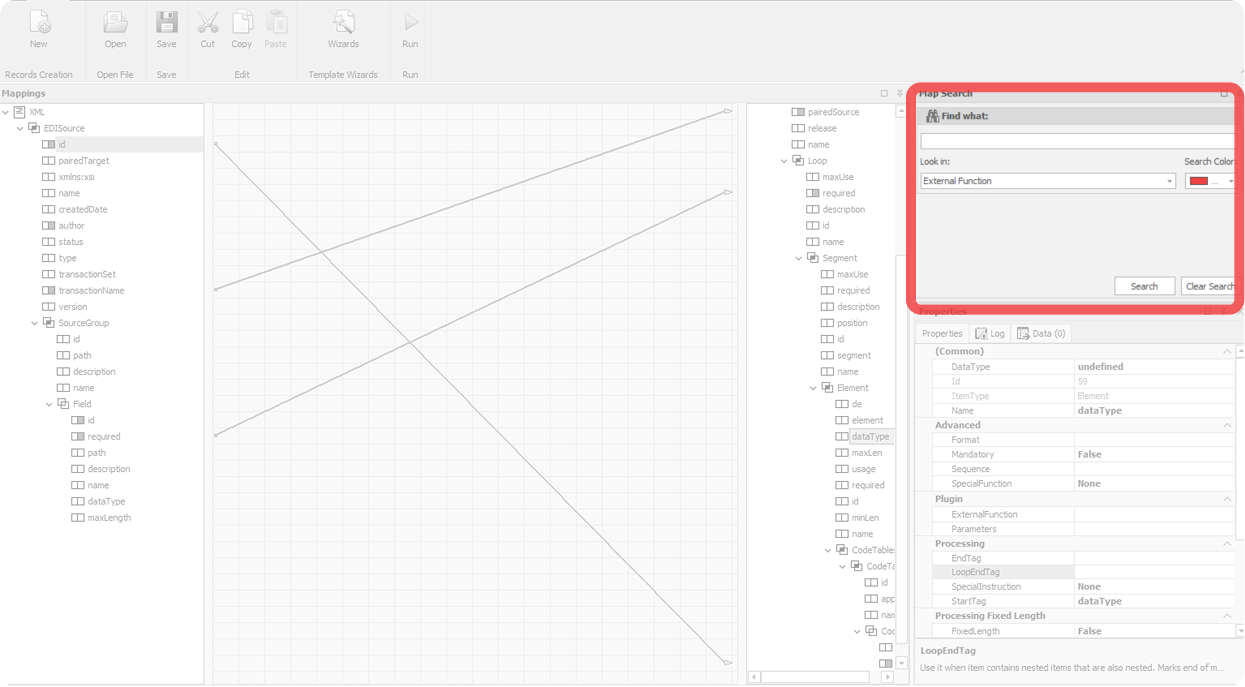Select the pairedSource item in target tree
1245x687 pixels.
pyautogui.click(x=834, y=112)
